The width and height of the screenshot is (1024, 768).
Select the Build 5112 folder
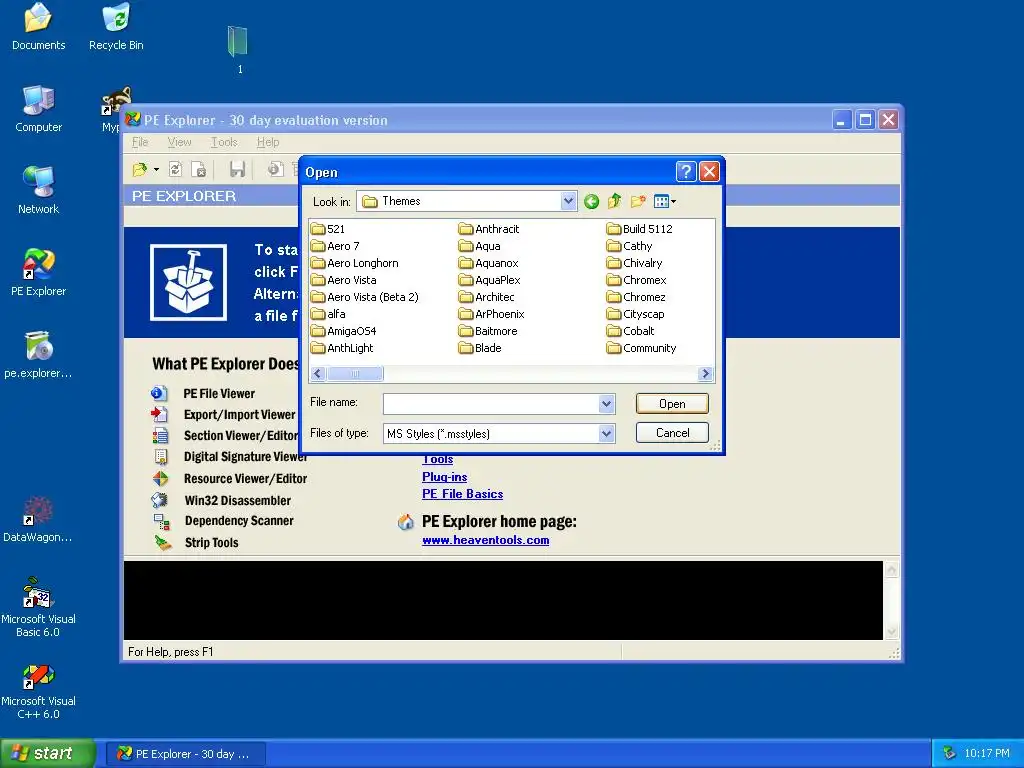639,229
